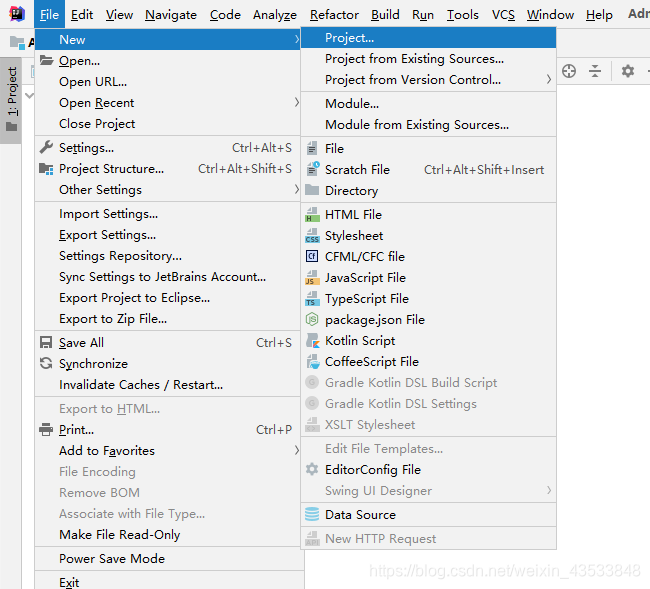The width and height of the screenshot is (650, 589).
Task: Choose Import Settings... entry
Action: (167, 213)
